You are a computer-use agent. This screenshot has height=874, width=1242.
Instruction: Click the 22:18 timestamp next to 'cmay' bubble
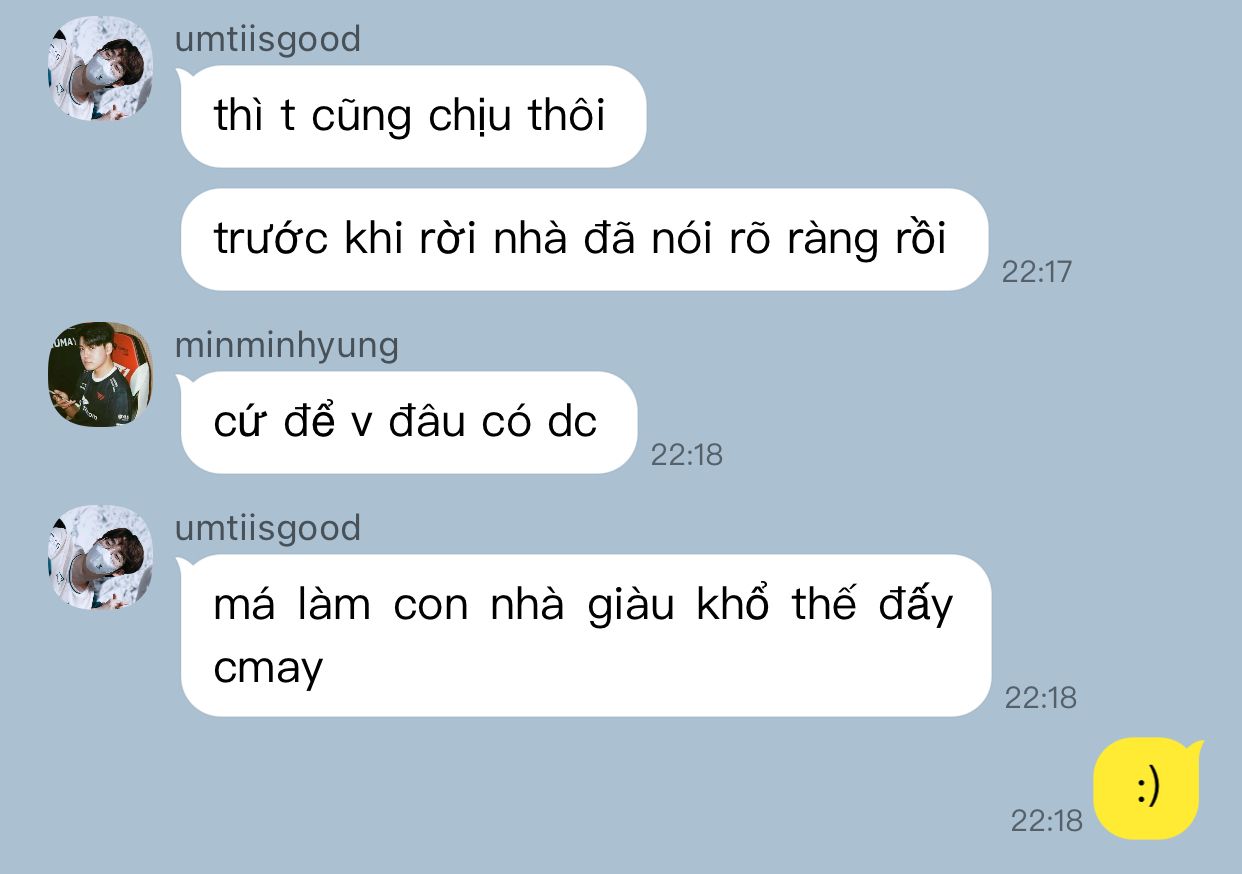[1040, 697]
